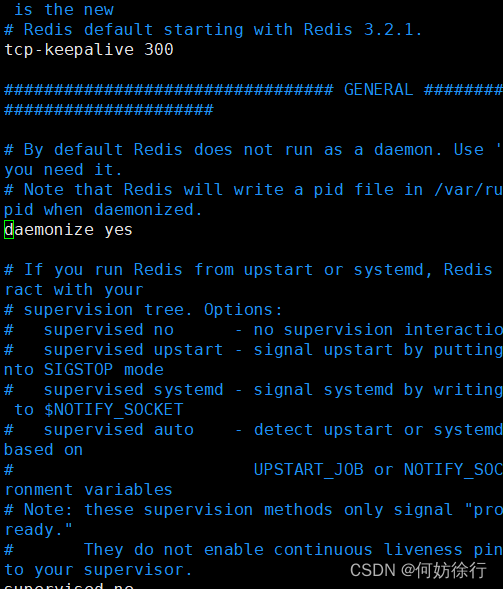This screenshot has width=503, height=589.
Task: Click '# supervision tree. Options:' line
Action: point(143,310)
